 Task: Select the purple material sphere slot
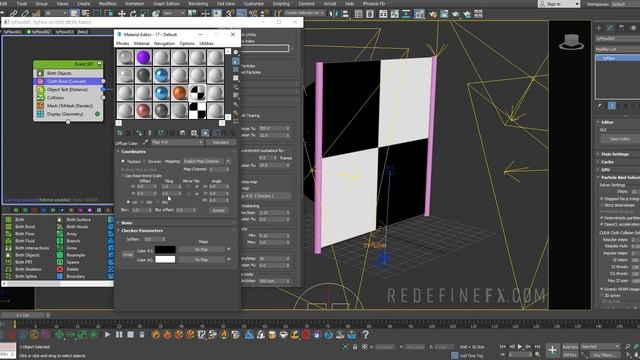(143, 58)
